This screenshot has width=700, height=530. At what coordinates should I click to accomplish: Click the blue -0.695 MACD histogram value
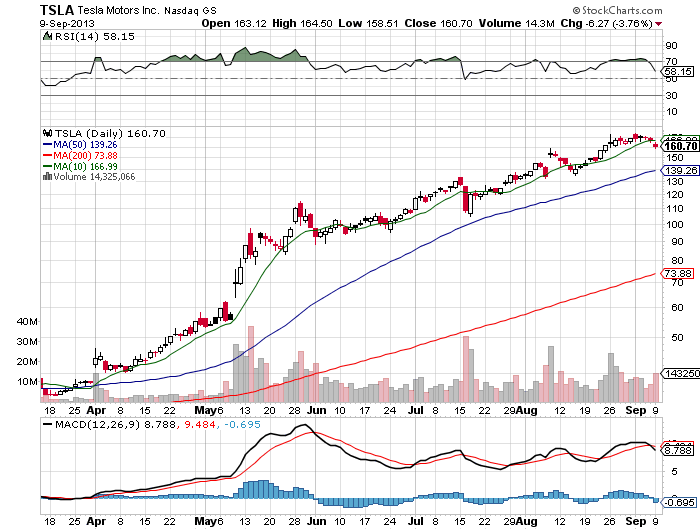242,424
